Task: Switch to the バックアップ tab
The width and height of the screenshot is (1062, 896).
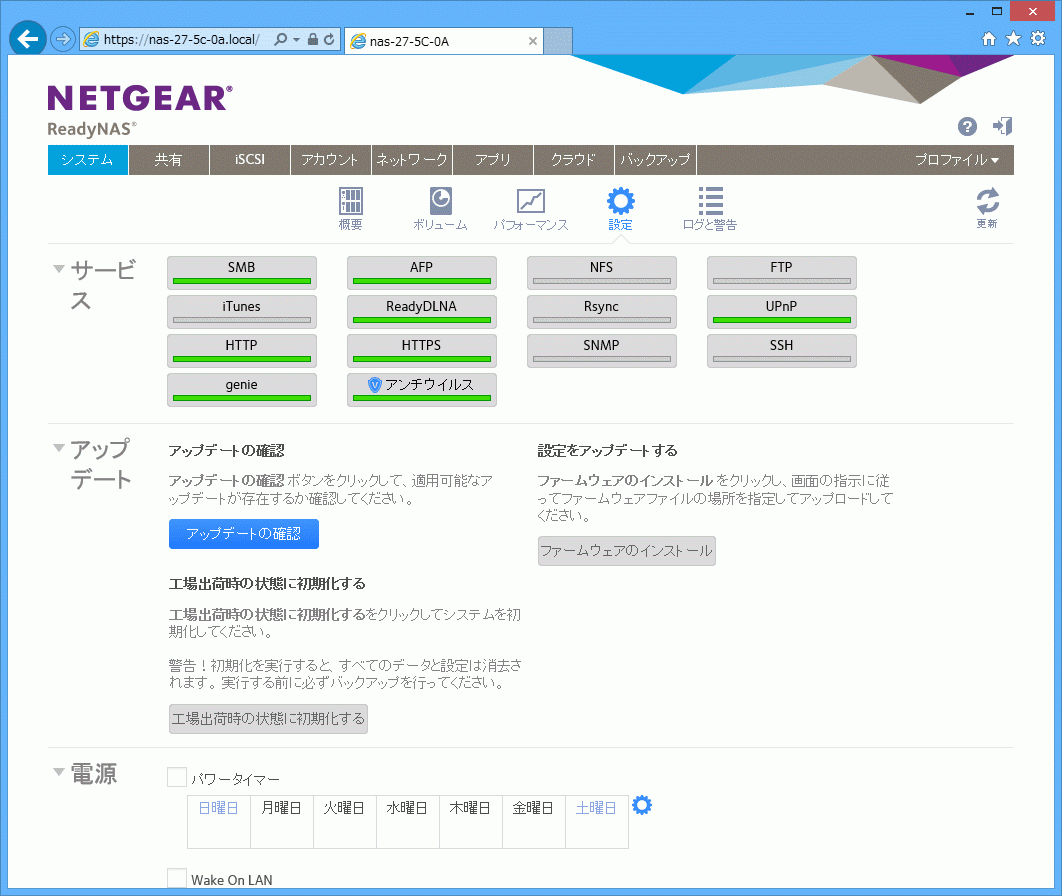Action: coord(655,160)
